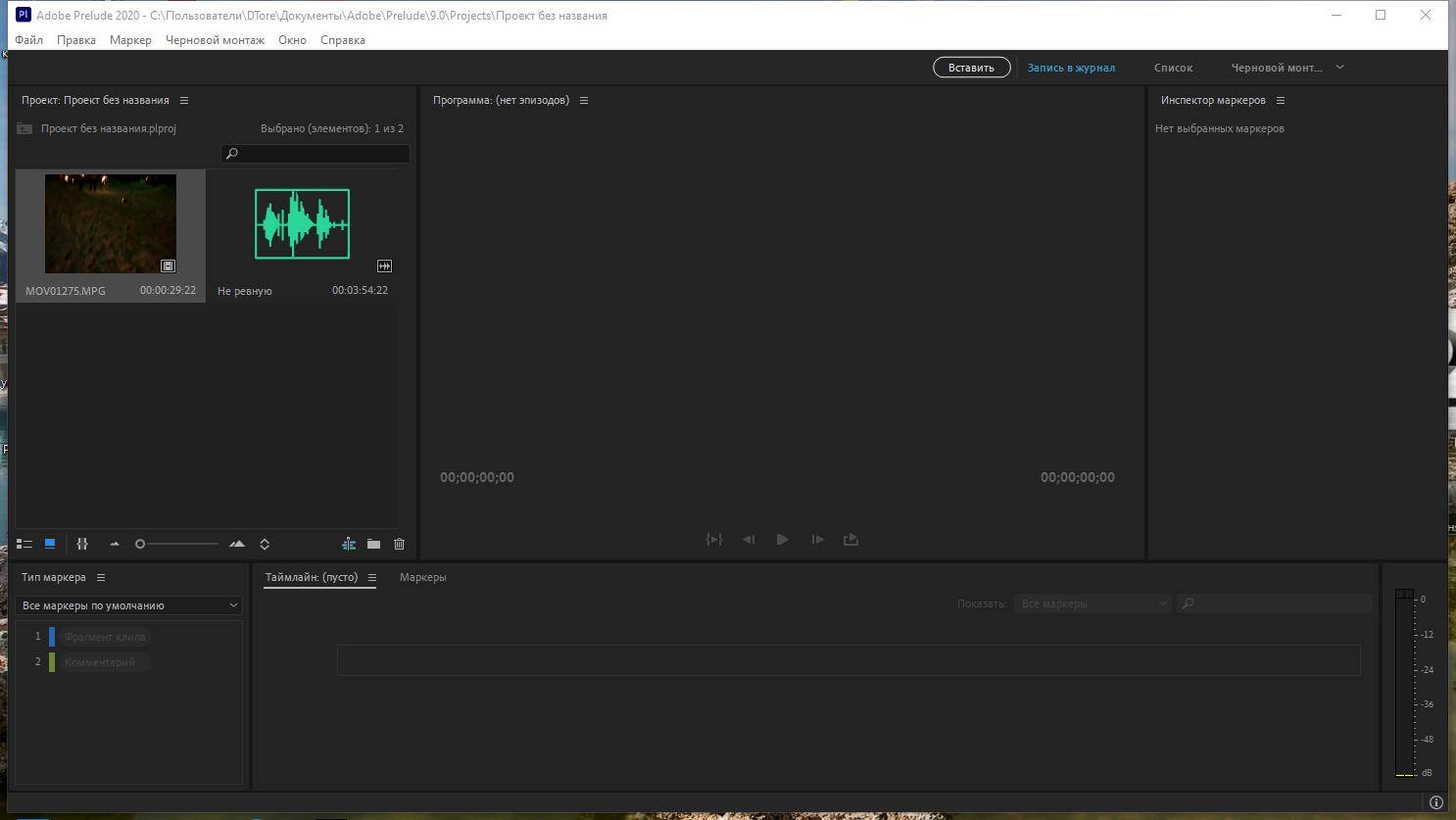The width and height of the screenshot is (1456, 820).
Task: Open Все маркеры по умолчанию dropdown
Action: (128, 605)
